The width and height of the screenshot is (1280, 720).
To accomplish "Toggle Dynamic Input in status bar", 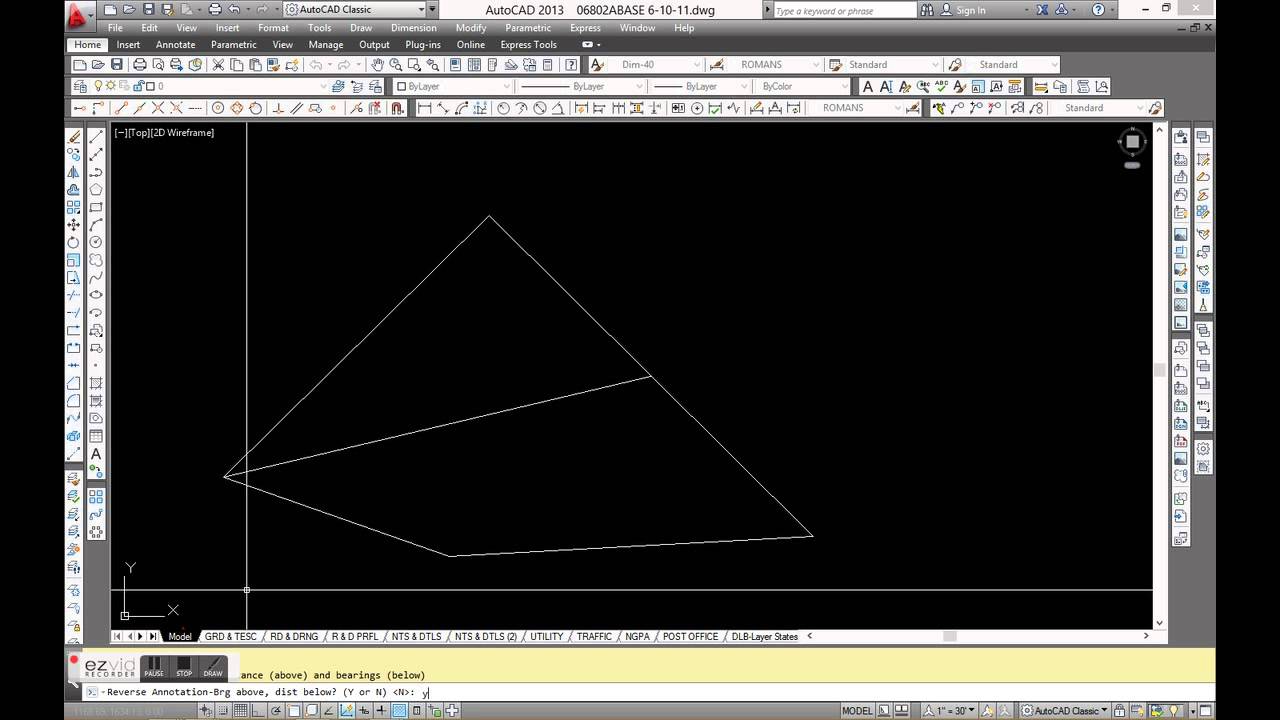I will [x=365, y=711].
